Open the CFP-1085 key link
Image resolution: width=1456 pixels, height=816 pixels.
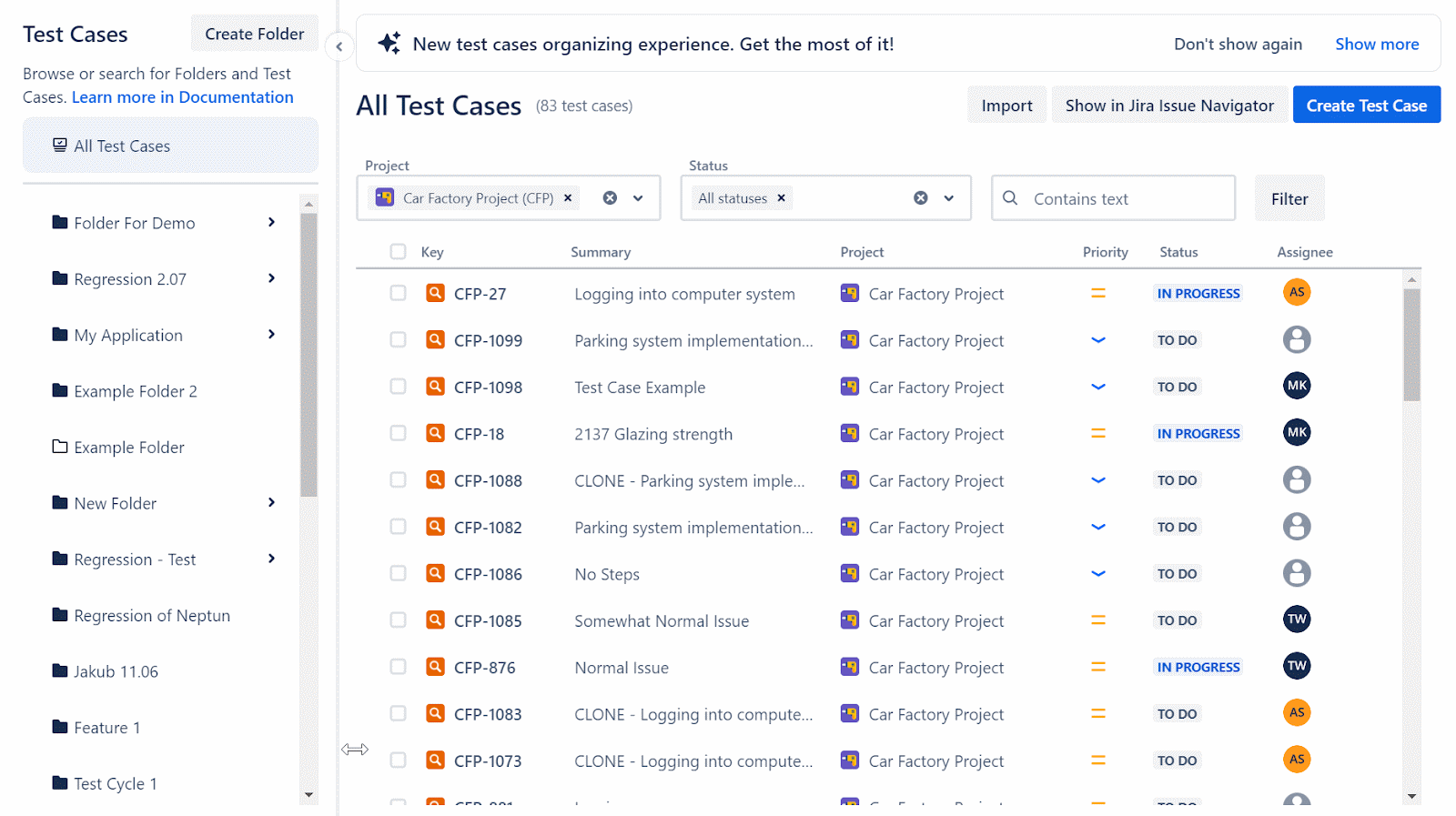click(x=488, y=621)
